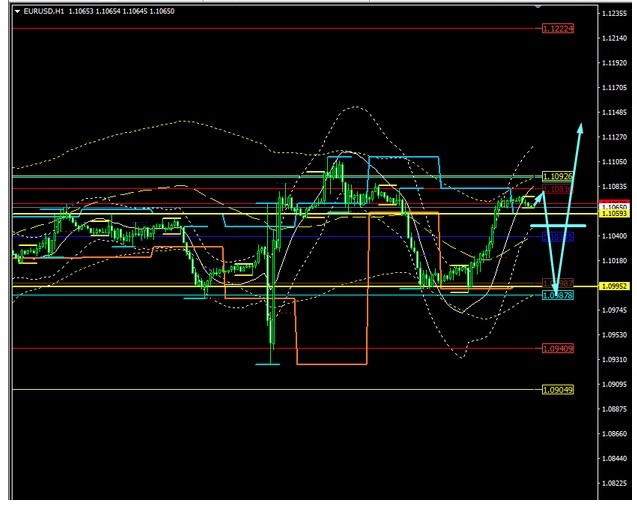Click the triangle beside the EURUSD,H1 title
Viewport: 637px width, 506px height.
17,11
